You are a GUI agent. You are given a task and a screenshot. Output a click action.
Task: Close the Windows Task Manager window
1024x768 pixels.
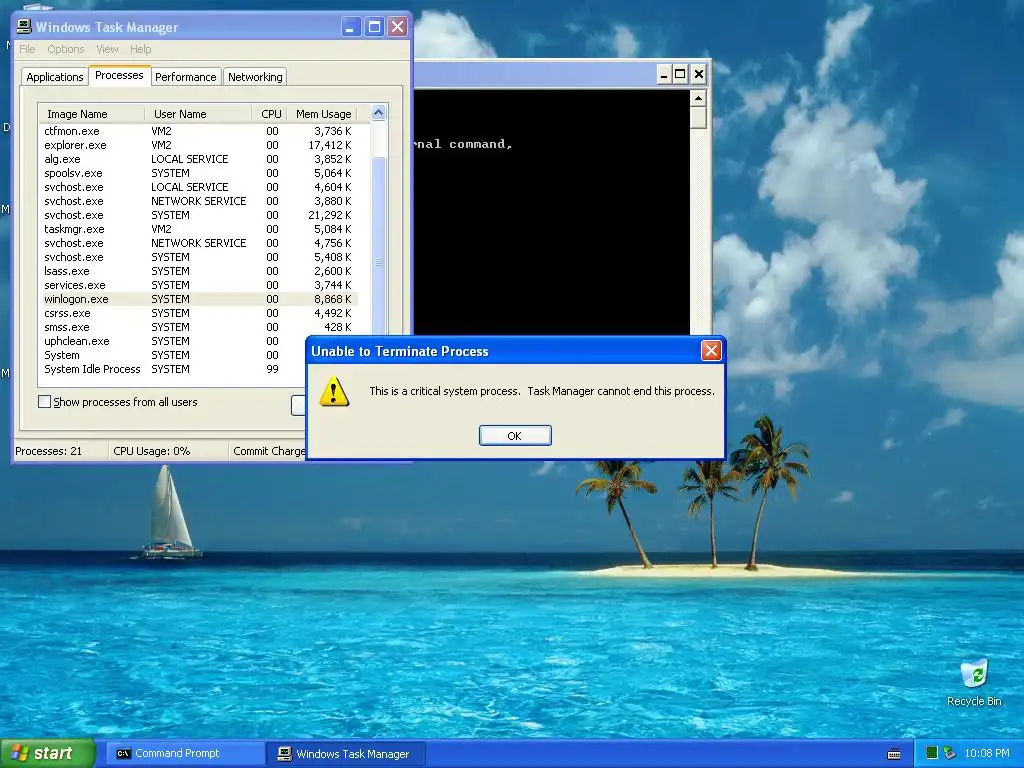tap(397, 27)
